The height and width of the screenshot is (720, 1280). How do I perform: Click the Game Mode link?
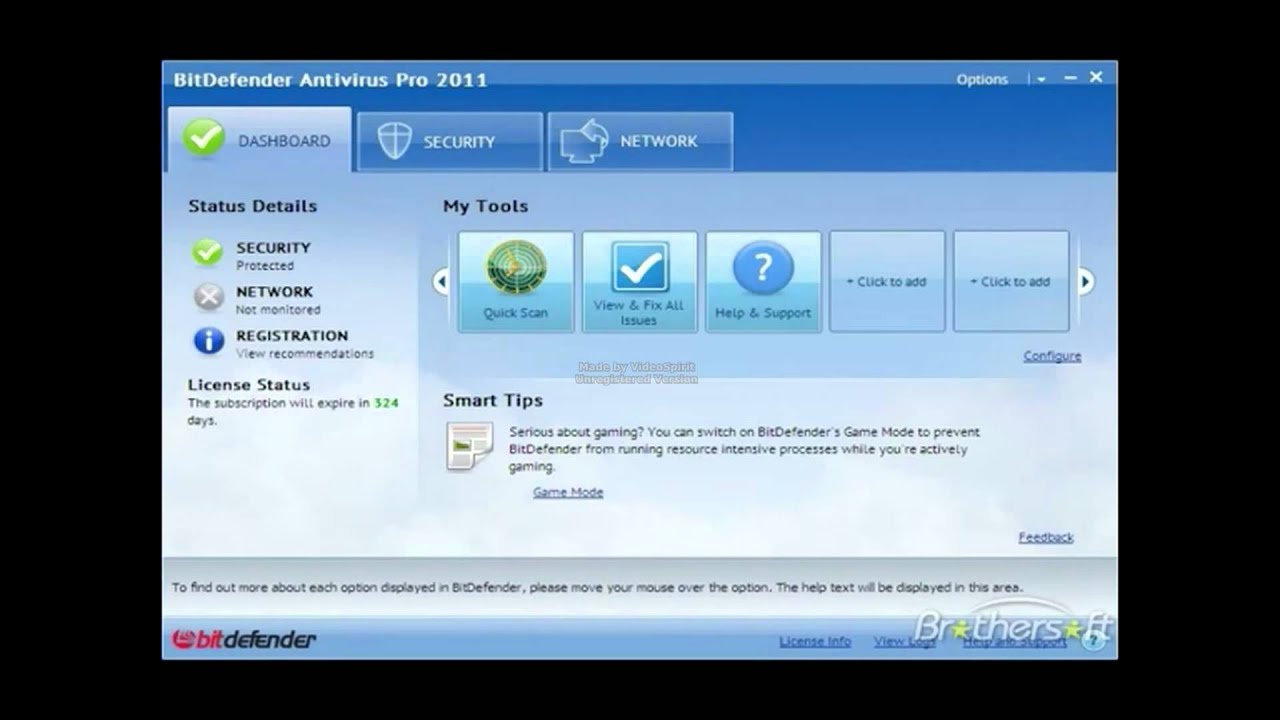tap(568, 492)
